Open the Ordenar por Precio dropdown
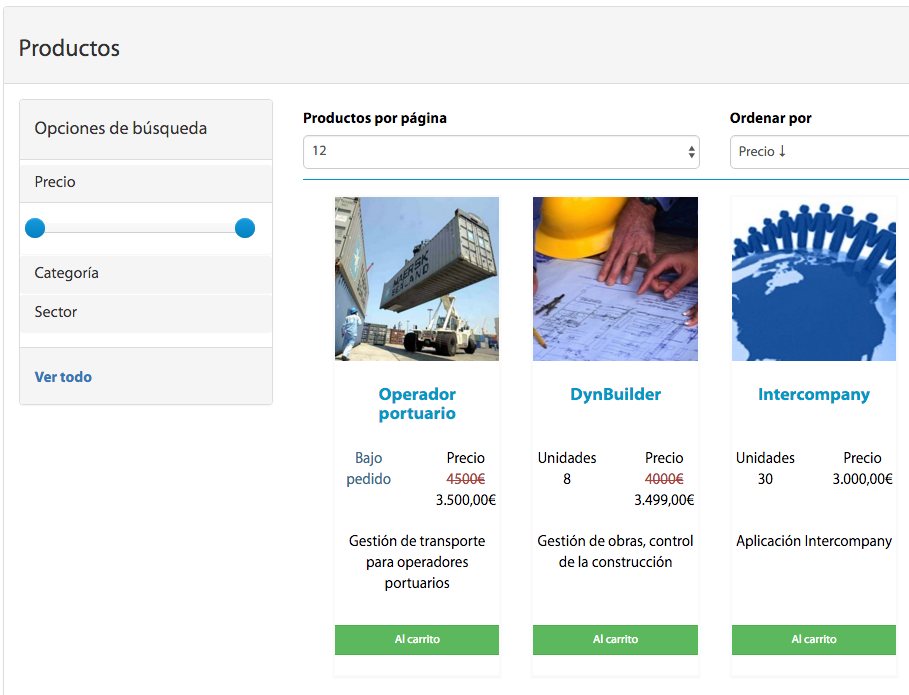 click(x=819, y=152)
